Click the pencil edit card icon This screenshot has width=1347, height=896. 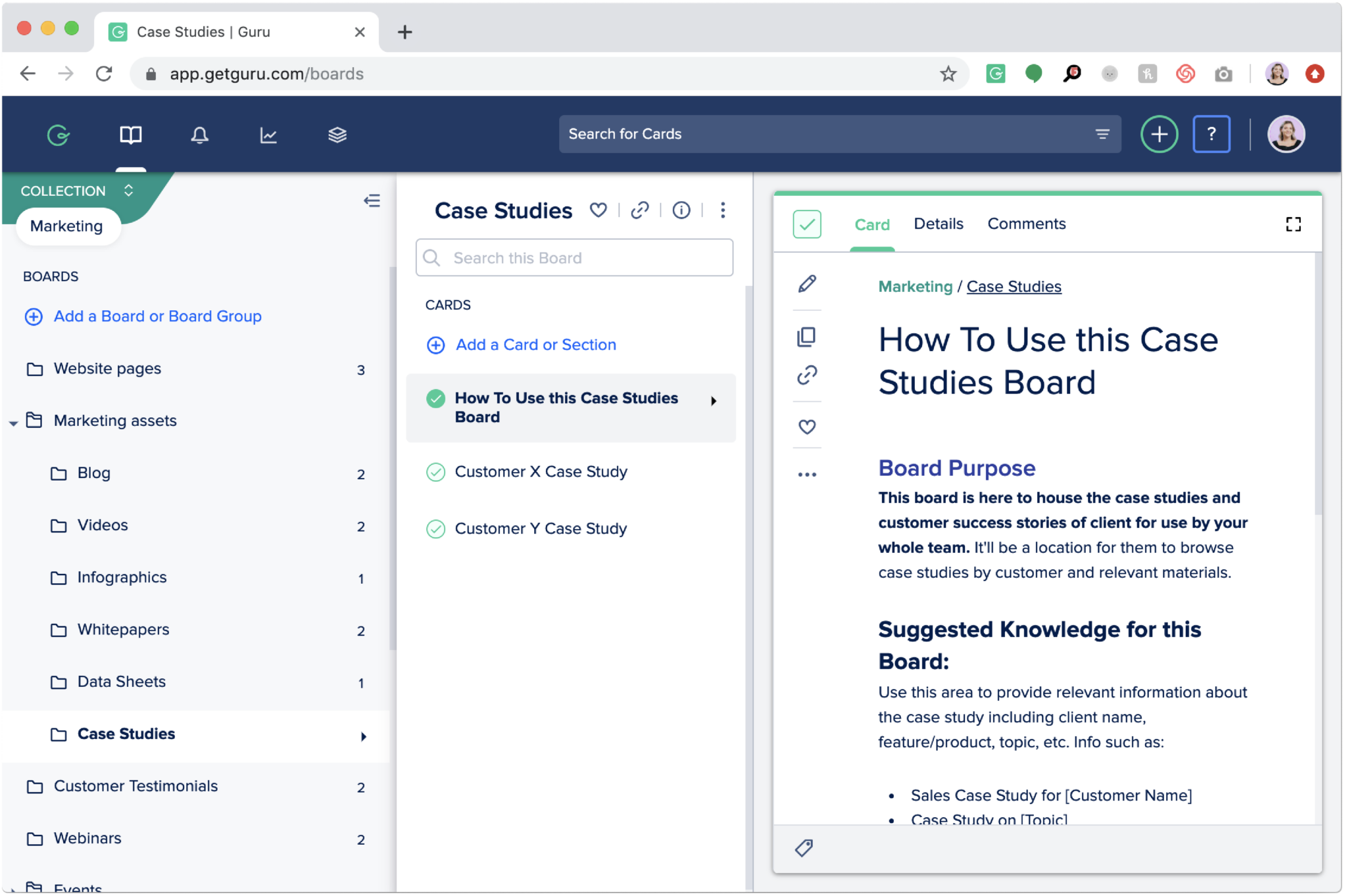tap(807, 284)
